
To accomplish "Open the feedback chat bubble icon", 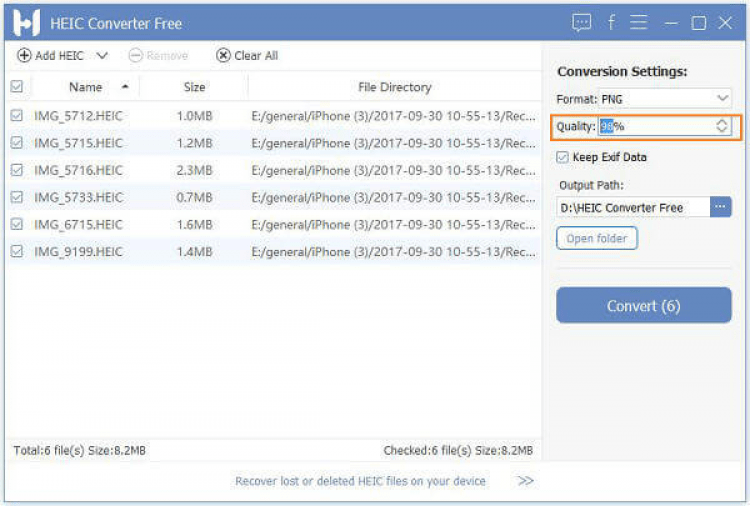I will [x=582, y=22].
